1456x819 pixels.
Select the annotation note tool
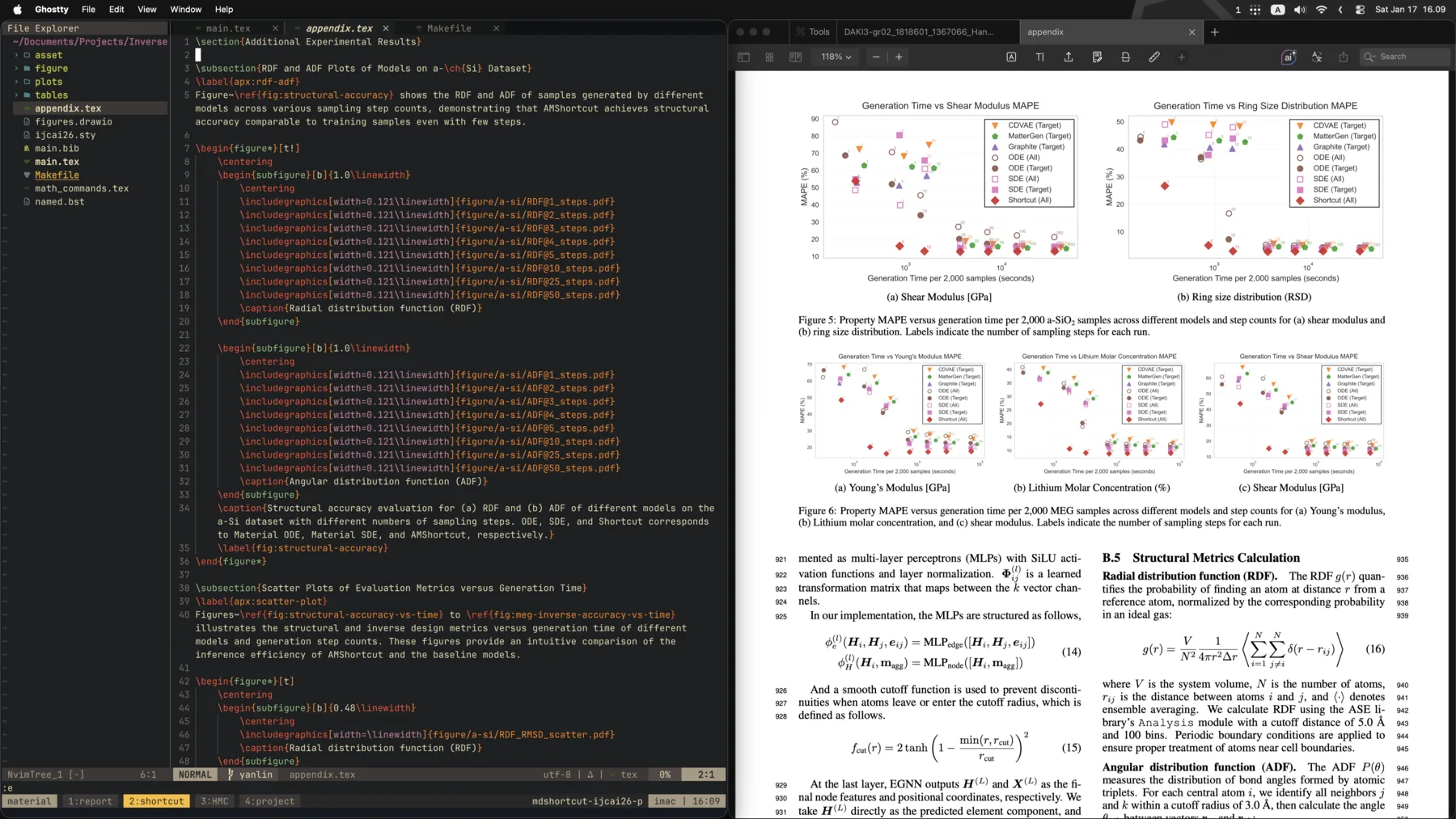(1097, 57)
